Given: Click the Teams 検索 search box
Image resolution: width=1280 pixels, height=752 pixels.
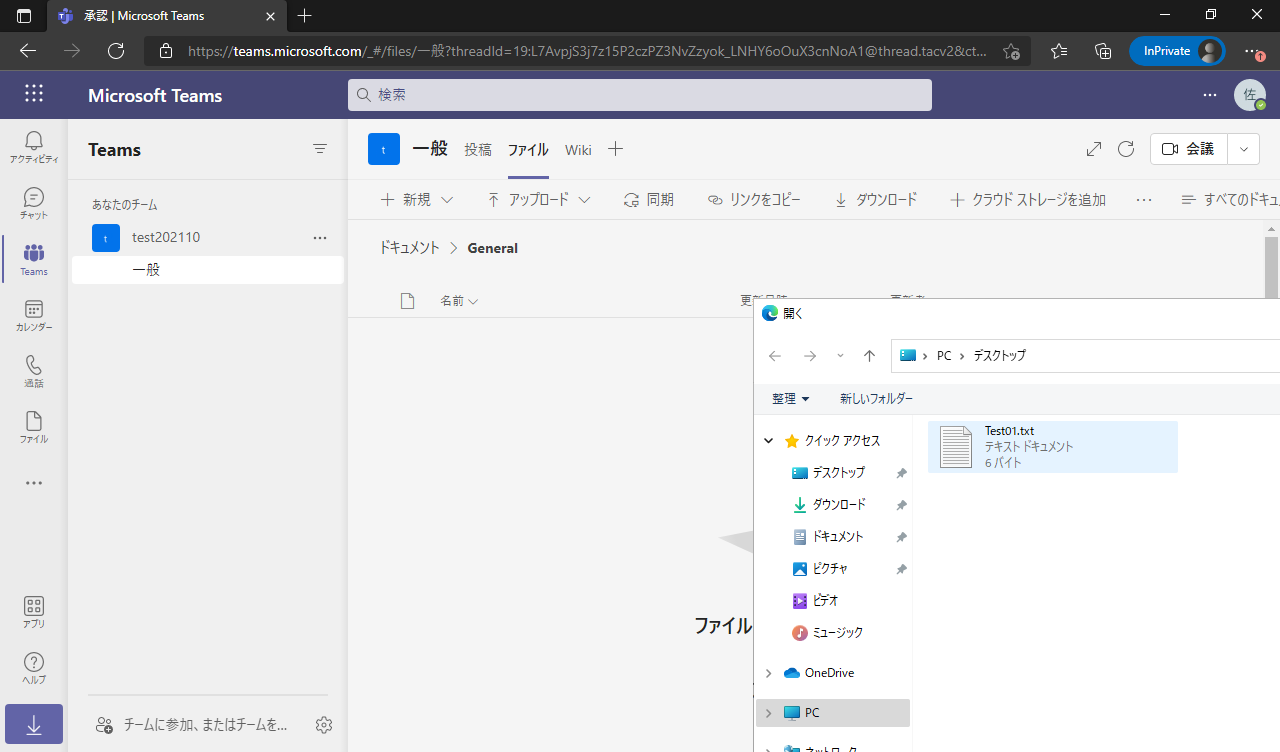Looking at the screenshot, I should click(x=640, y=95).
